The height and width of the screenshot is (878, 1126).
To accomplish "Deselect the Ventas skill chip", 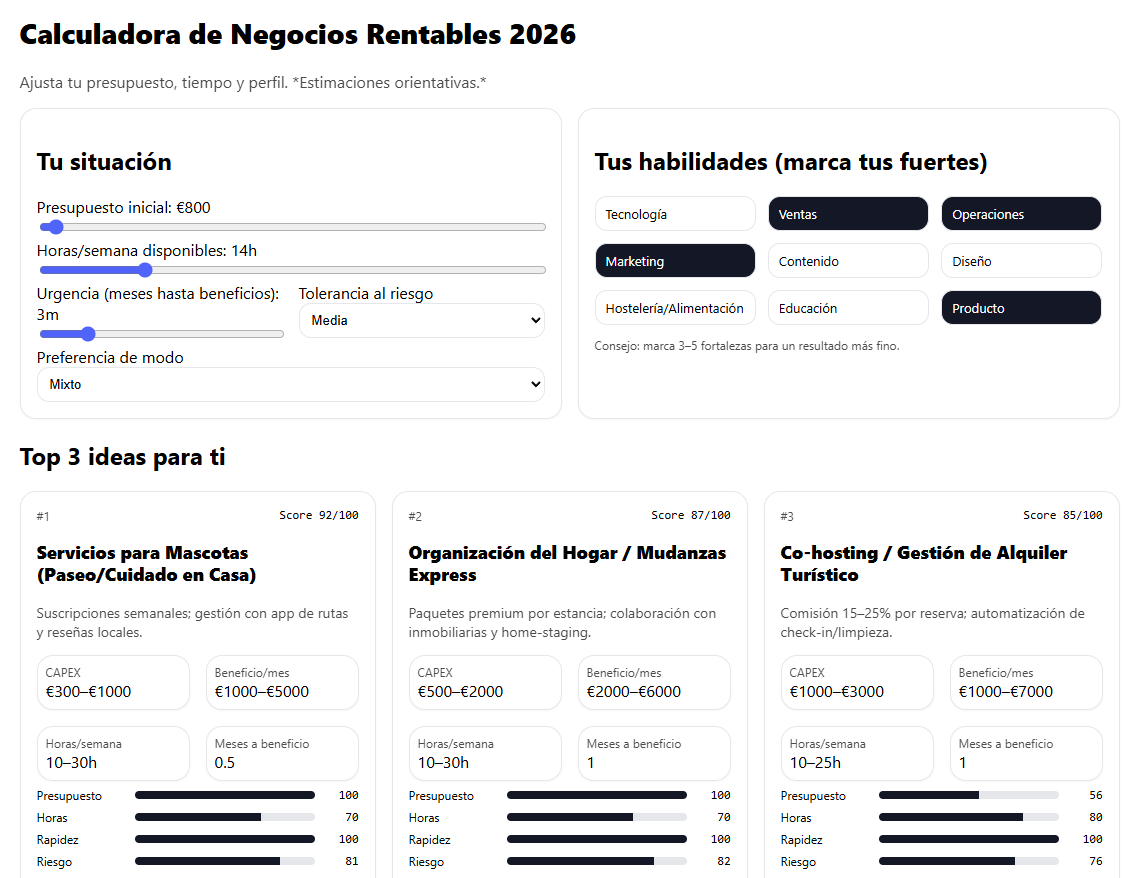I will tap(848, 214).
